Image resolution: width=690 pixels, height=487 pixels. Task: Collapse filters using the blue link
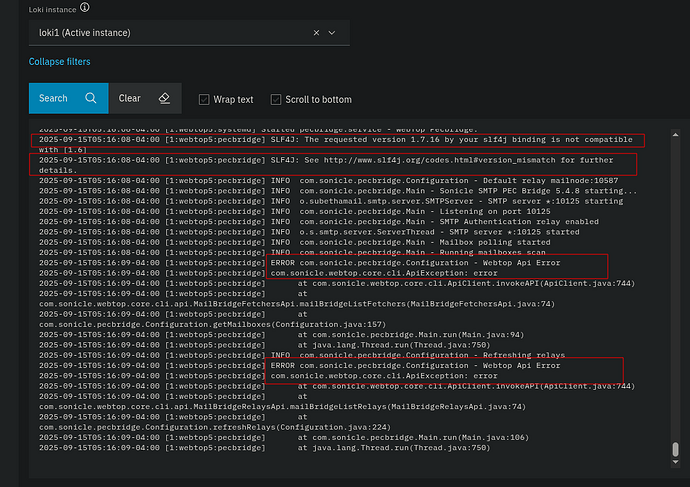(59, 62)
